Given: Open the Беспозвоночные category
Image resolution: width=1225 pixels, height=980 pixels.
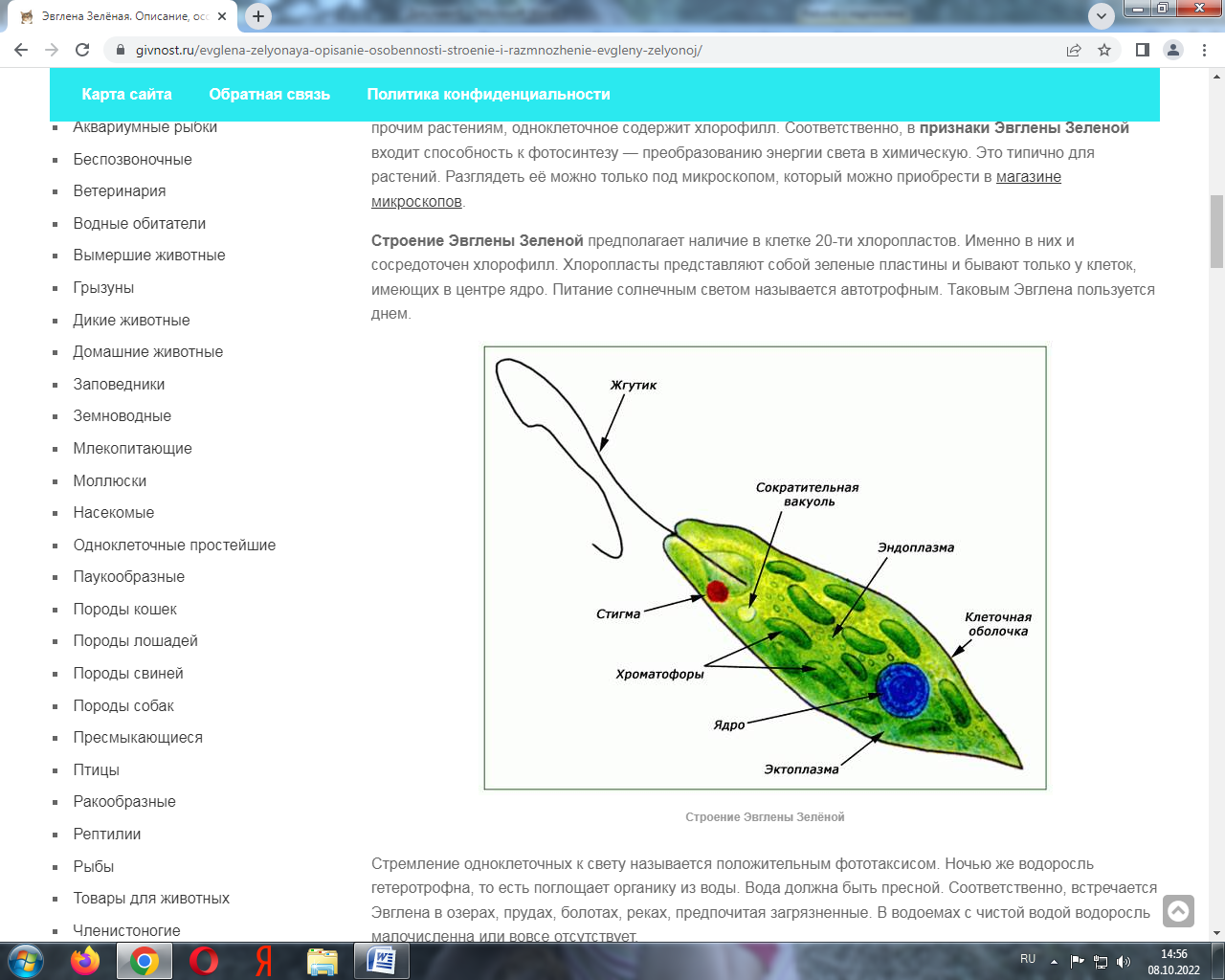Looking at the screenshot, I should [133, 159].
